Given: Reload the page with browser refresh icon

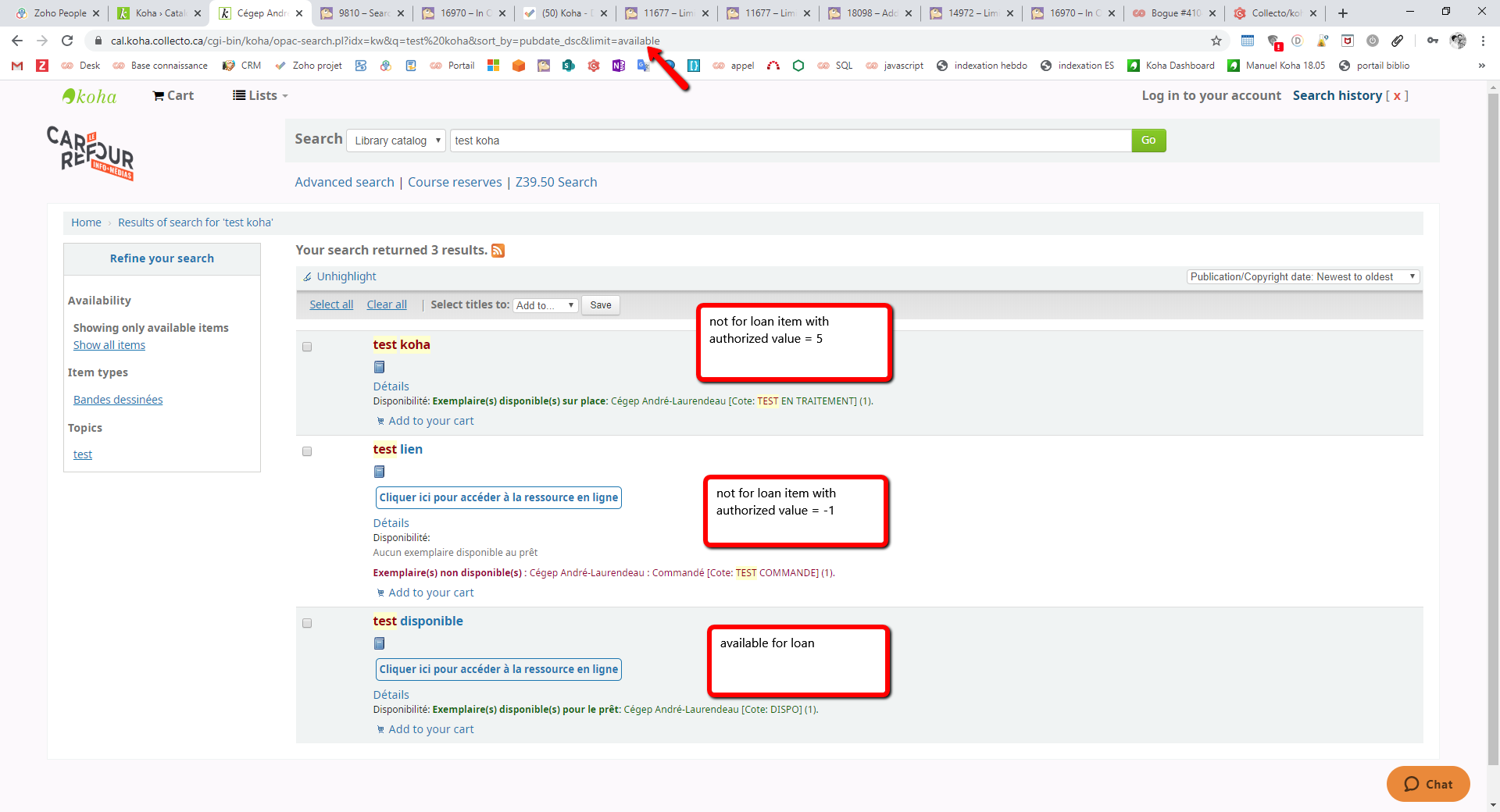Looking at the screenshot, I should [x=67, y=41].
